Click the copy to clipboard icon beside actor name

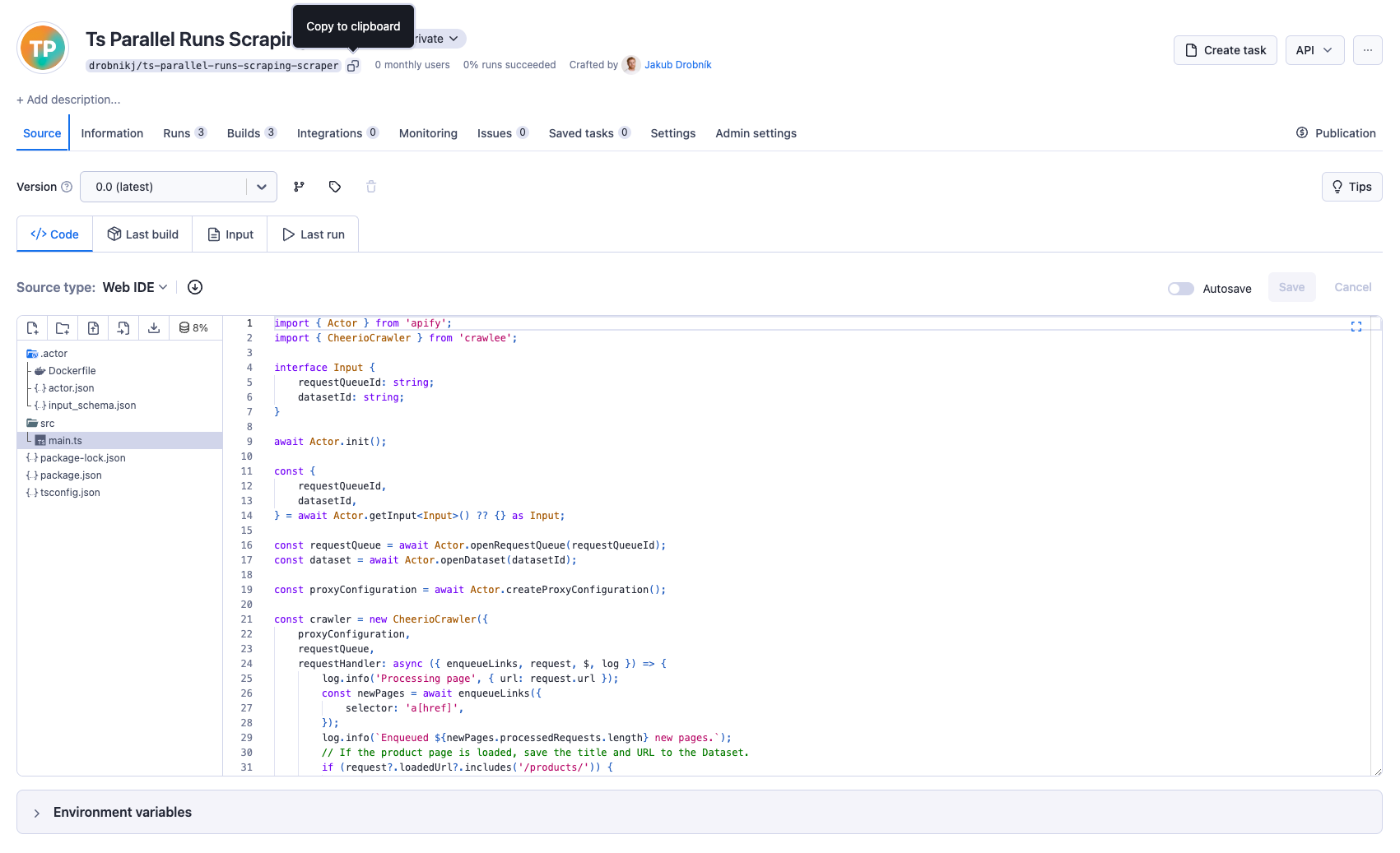point(353,66)
